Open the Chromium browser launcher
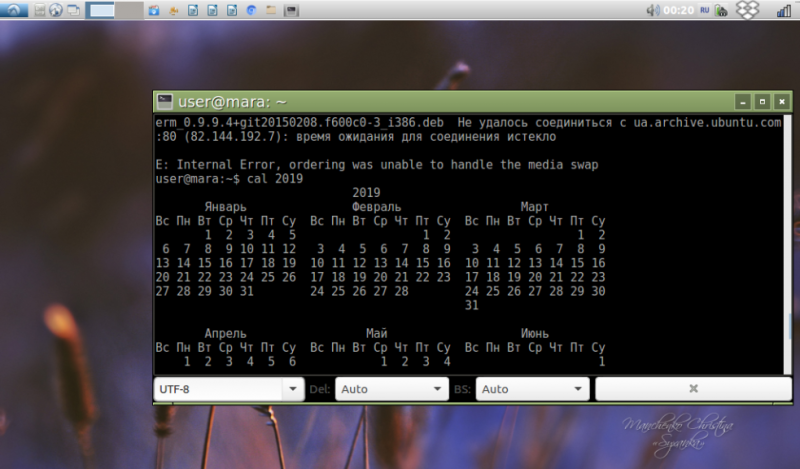800x469 pixels. pos(252,10)
